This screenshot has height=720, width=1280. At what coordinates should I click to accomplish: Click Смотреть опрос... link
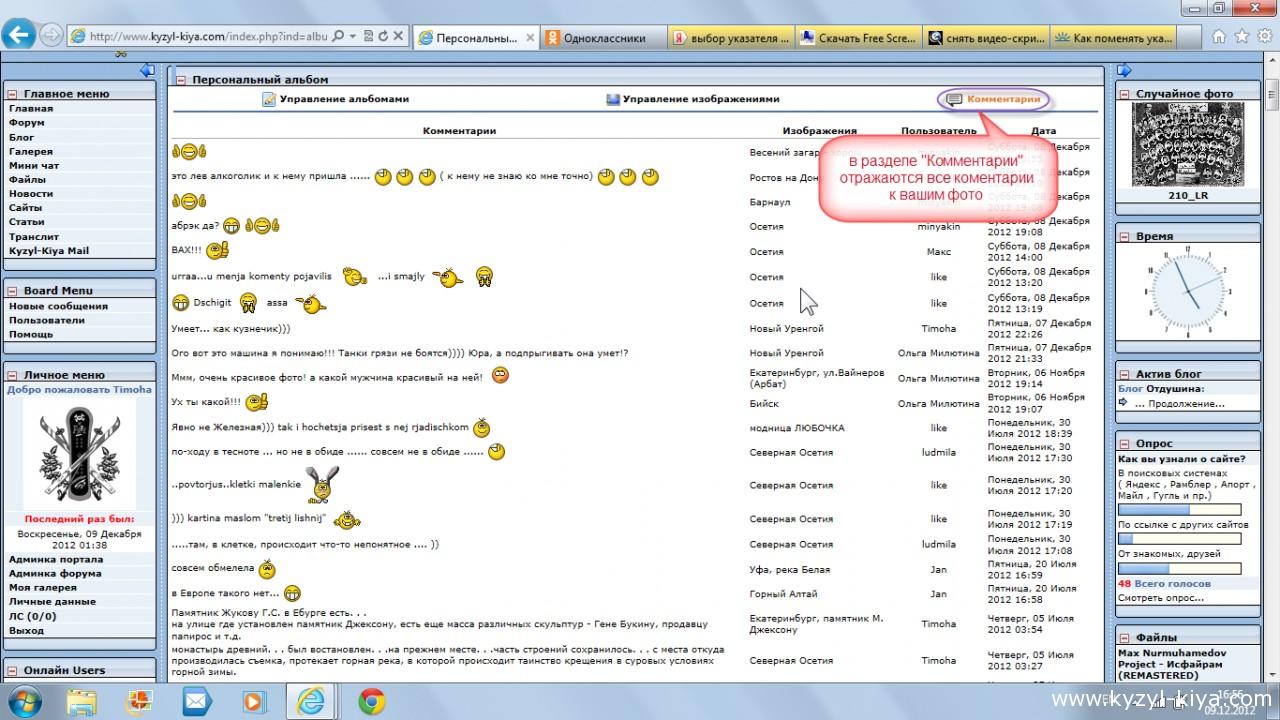pos(1161,598)
